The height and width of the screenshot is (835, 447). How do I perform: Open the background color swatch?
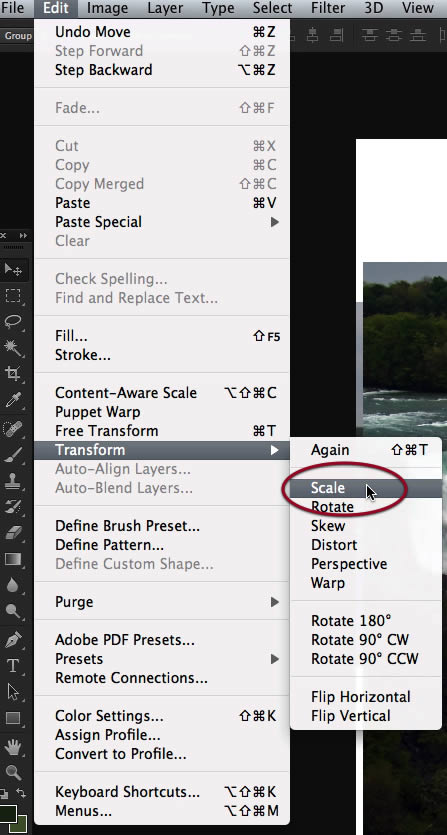21,826
